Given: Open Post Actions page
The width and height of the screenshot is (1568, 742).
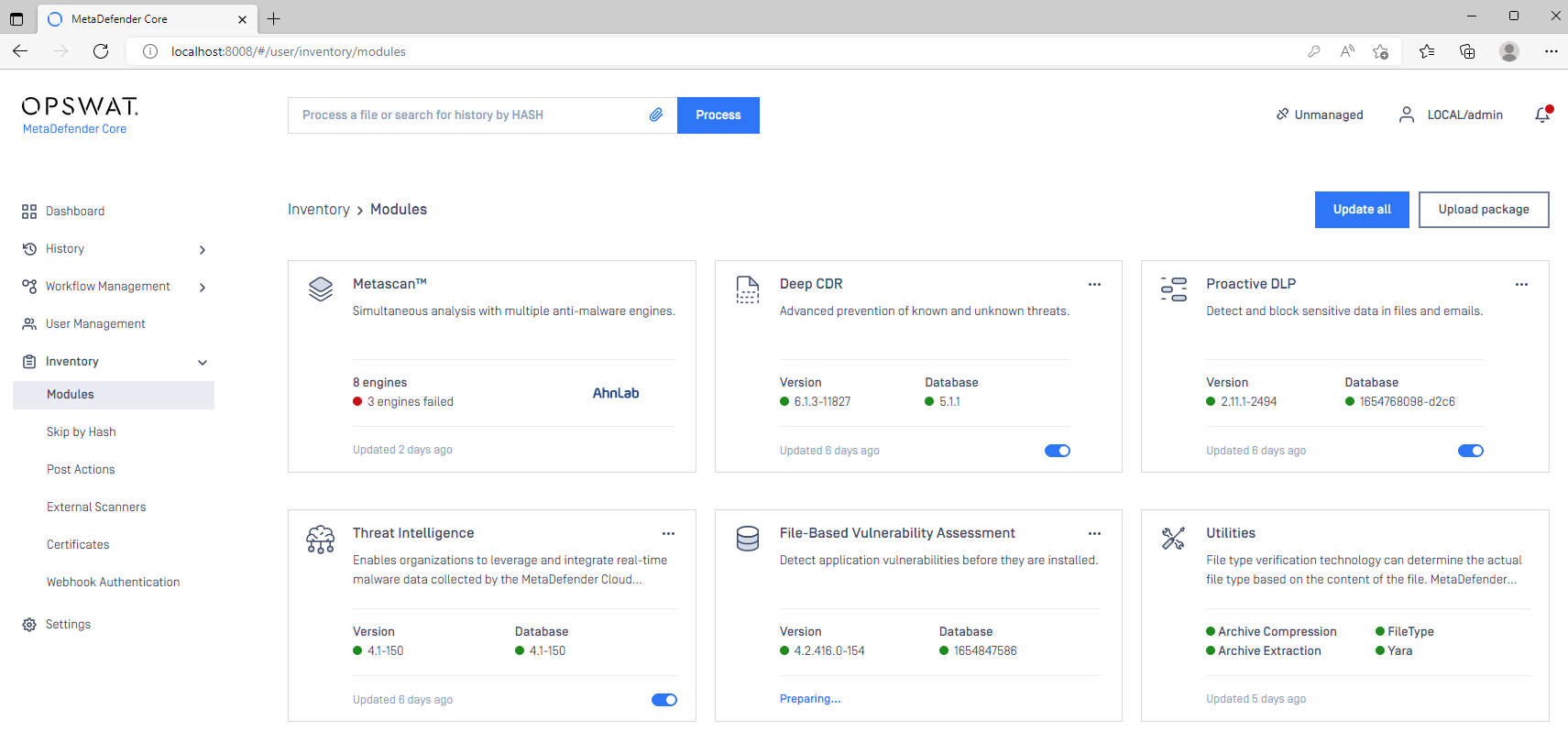Looking at the screenshot, I should (81, 470).
